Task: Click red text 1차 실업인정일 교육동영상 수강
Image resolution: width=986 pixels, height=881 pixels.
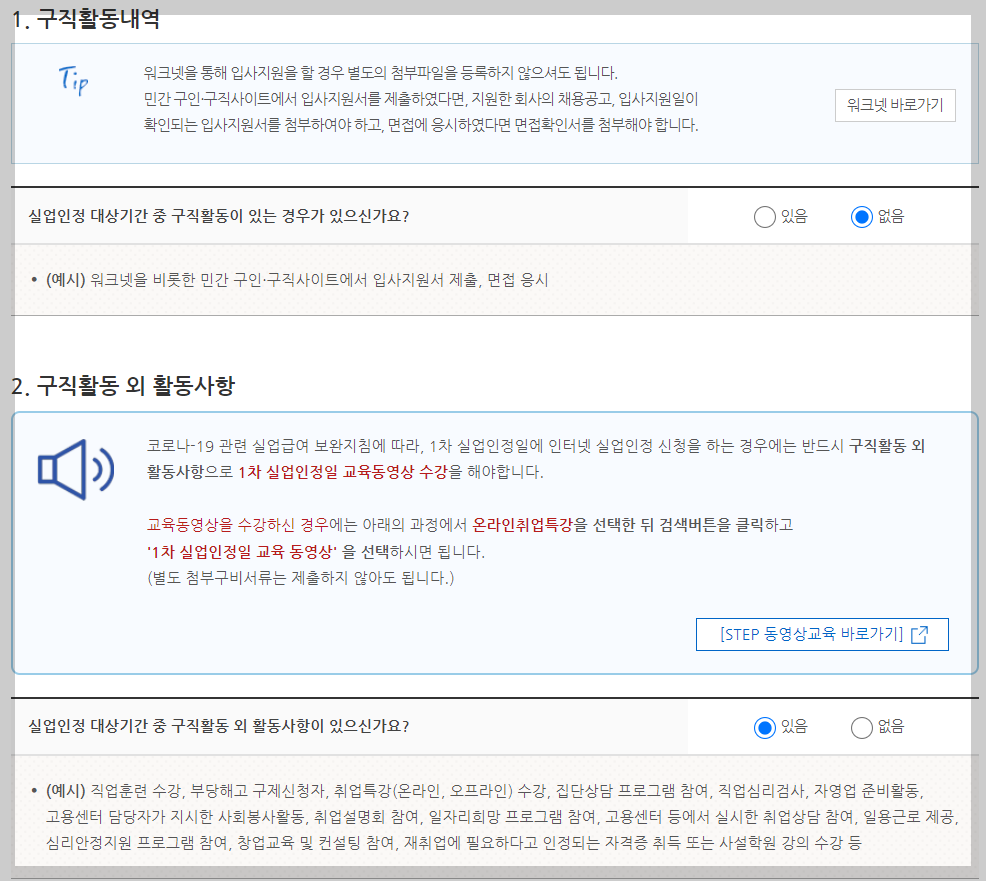Action: coord(343,472)
